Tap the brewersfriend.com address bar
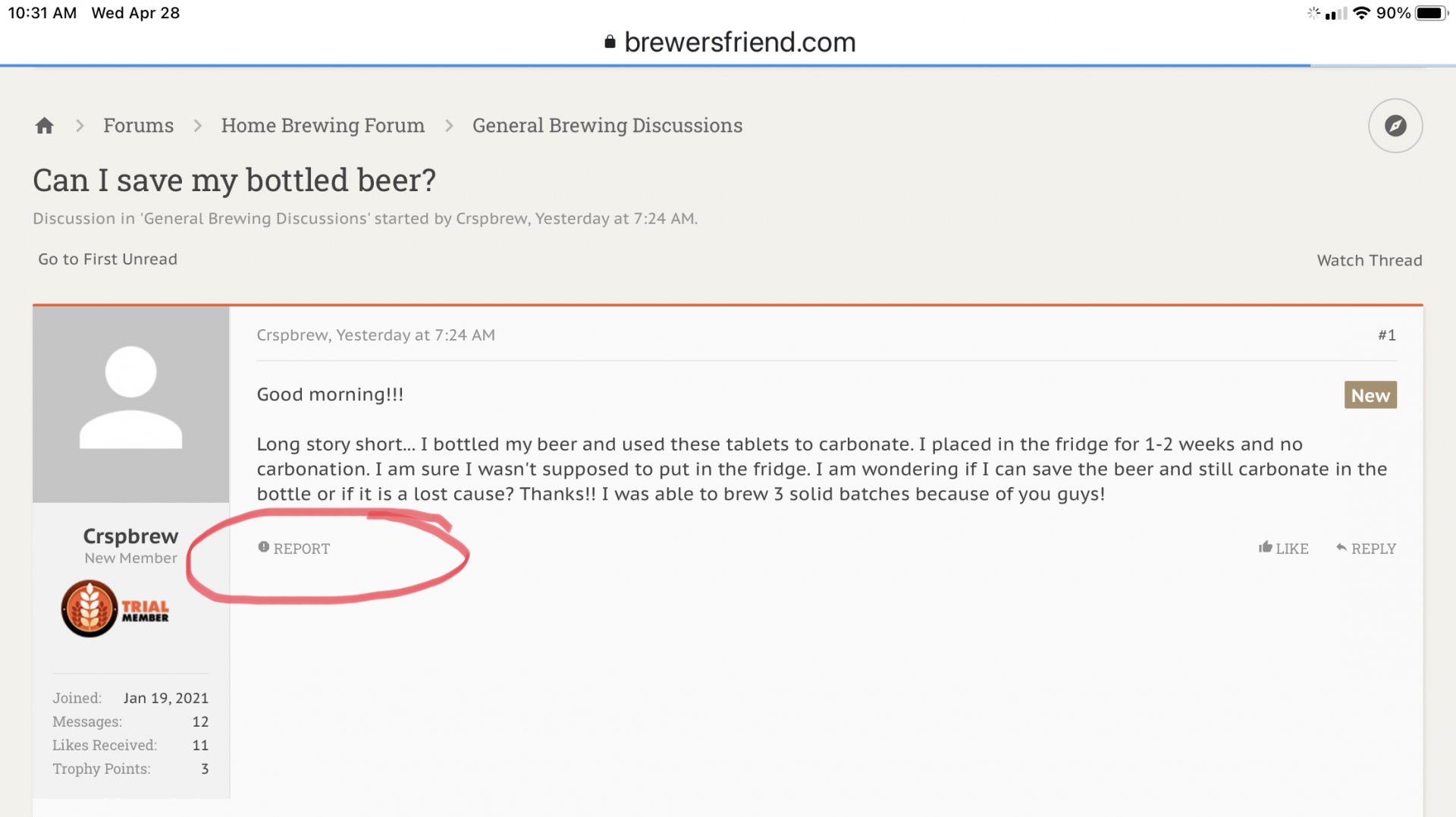The image size is (1456, 817). (730, 42)
